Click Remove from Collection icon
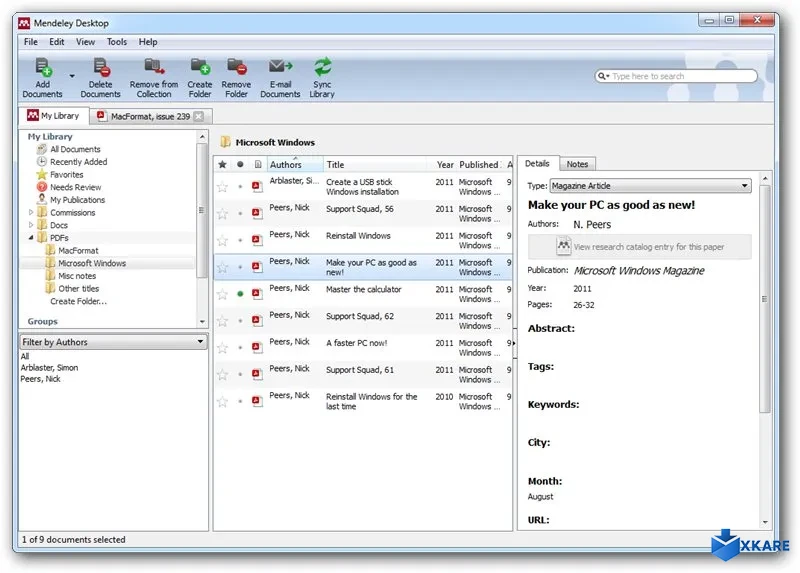 tap(154, 68)
